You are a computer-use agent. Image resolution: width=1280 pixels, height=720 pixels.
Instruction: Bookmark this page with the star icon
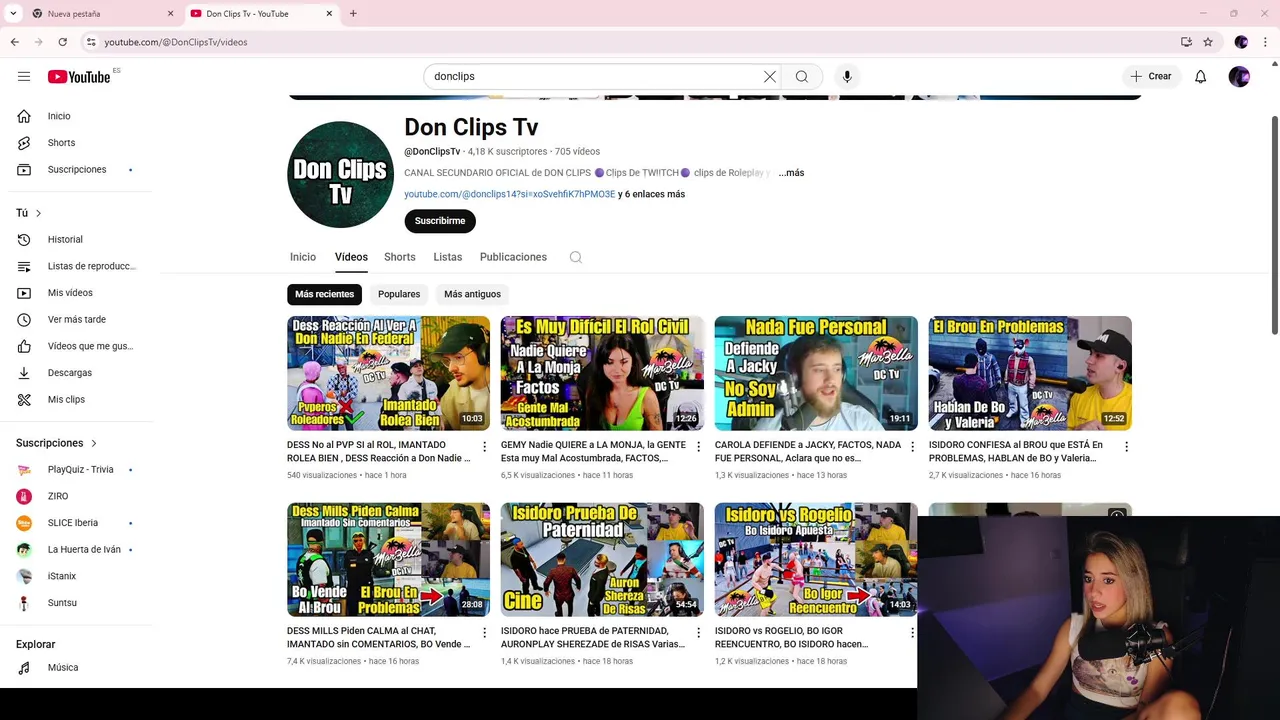pos(1208,42)
